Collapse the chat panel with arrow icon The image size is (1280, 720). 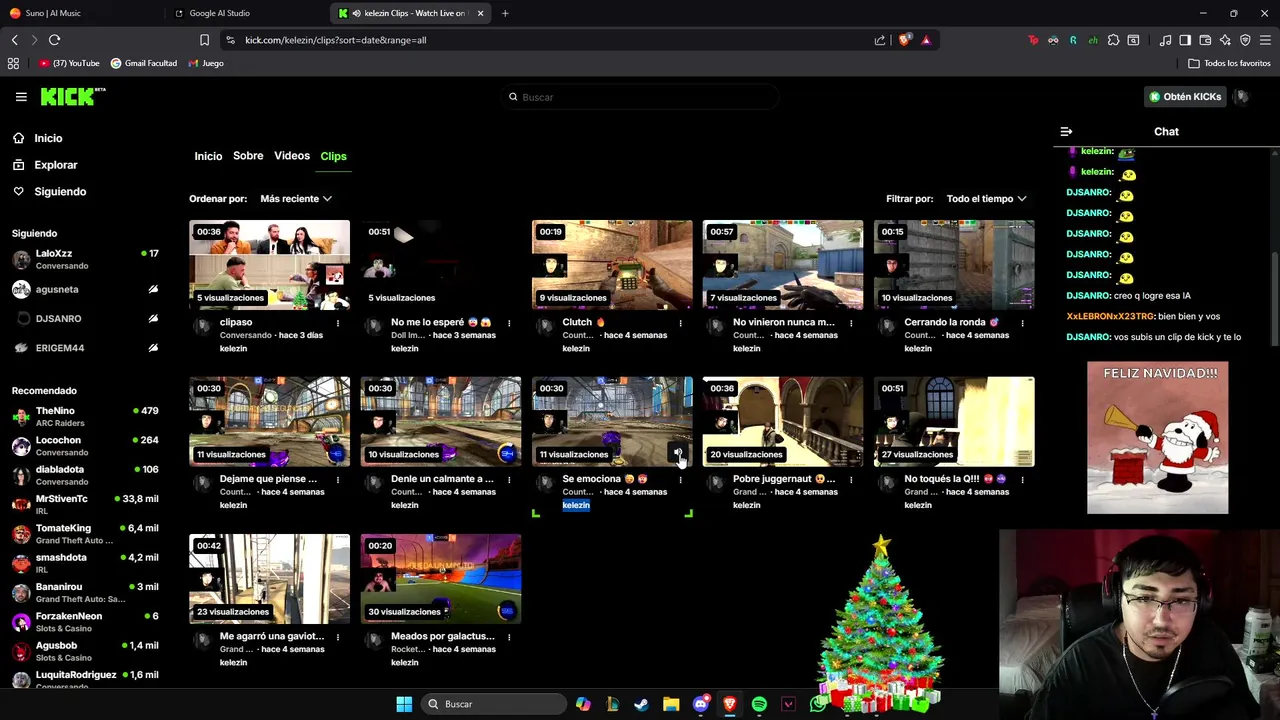click(x=1066, y=132)
